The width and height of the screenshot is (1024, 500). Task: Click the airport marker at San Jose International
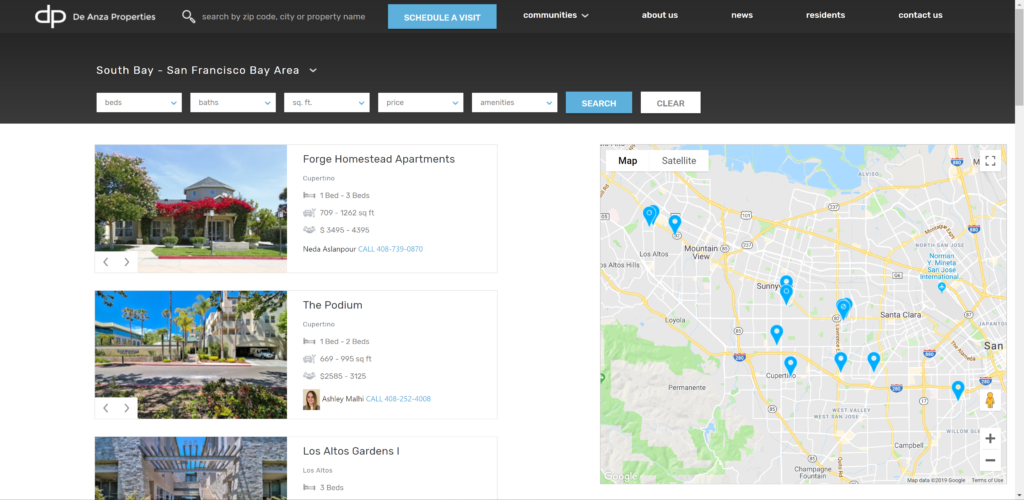click(x=941, y=287)
